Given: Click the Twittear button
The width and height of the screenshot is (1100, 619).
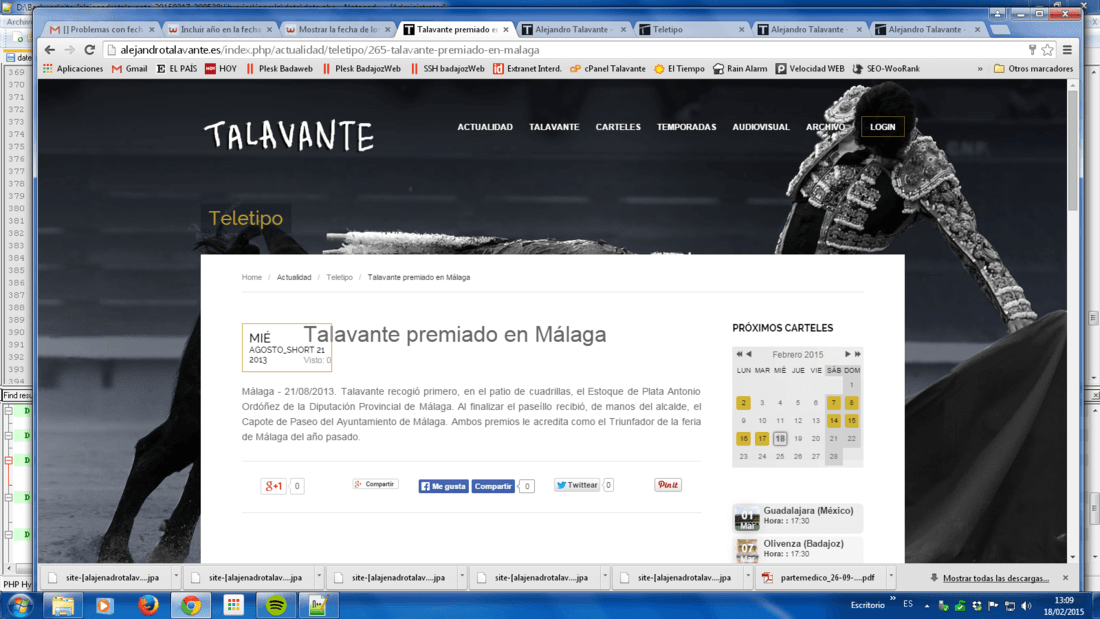Looking at the screenshot, I should coord(577,485).
